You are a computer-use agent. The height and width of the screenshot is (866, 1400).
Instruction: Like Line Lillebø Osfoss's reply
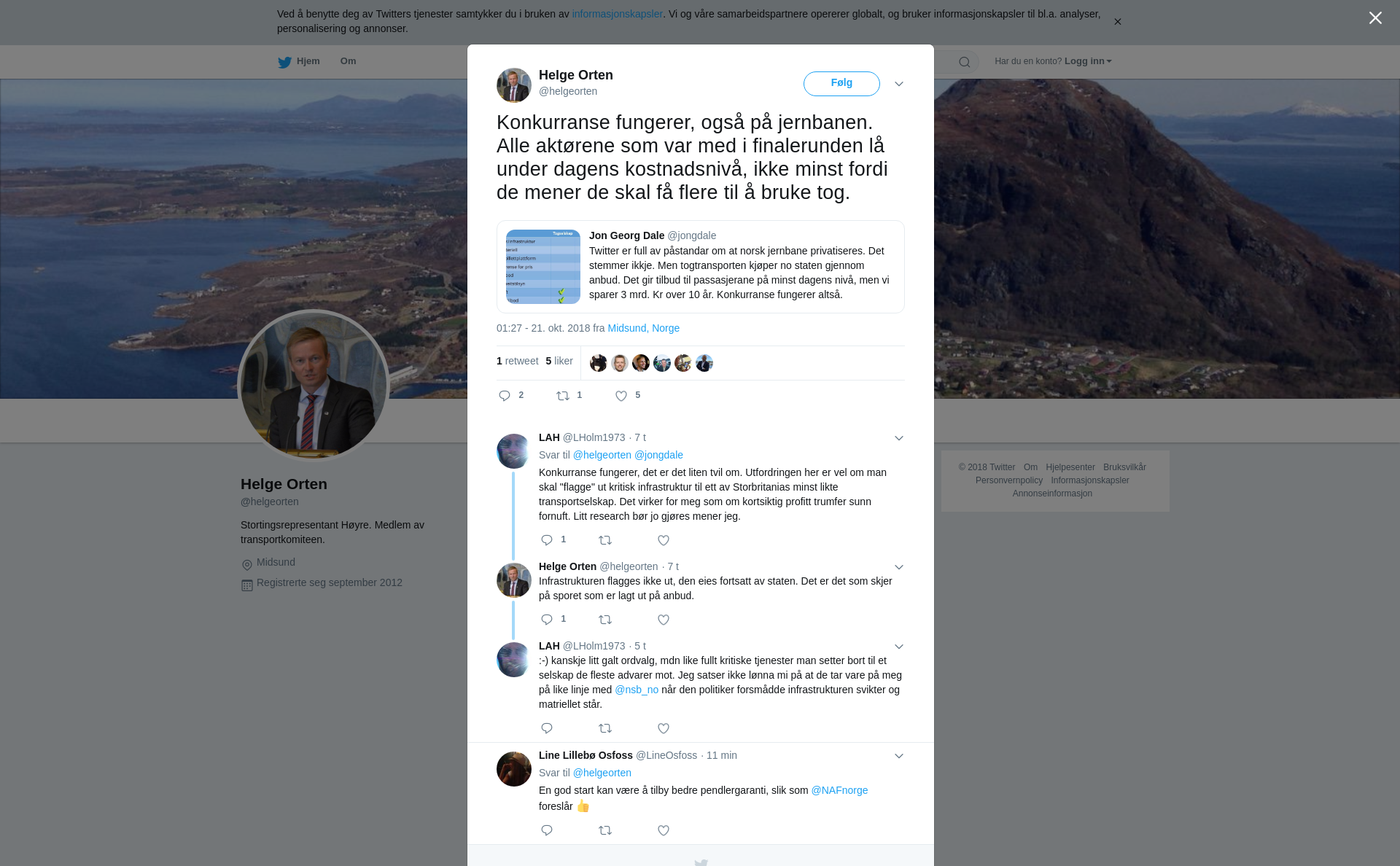coord(664,830)
